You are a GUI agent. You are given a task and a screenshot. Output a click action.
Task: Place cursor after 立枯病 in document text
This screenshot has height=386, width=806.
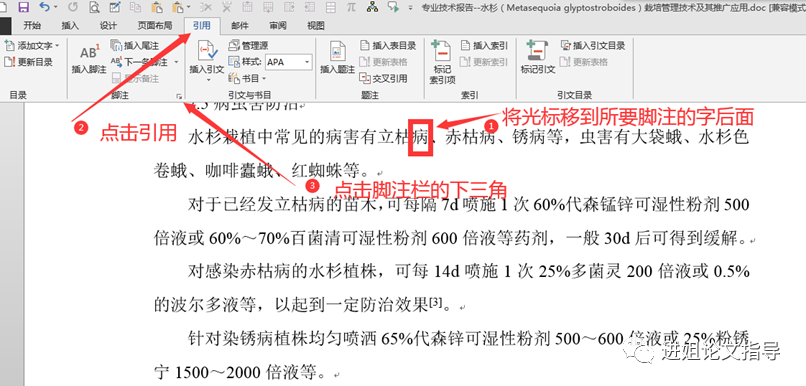pyautogui.click(x=429, y=137)
